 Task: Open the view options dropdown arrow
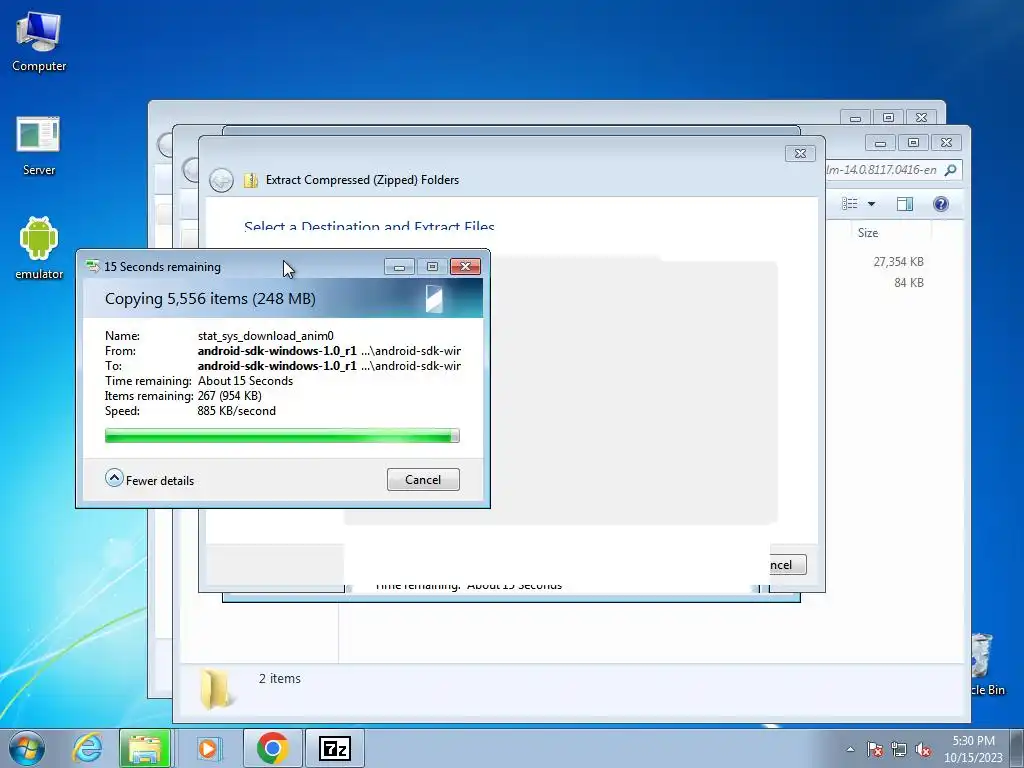coord(871,204)
